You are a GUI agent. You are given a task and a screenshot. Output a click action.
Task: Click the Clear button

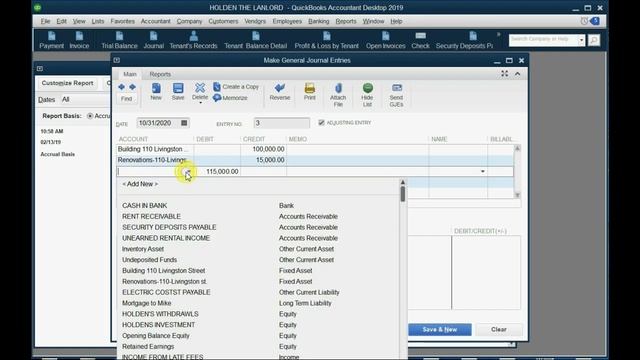499,329
